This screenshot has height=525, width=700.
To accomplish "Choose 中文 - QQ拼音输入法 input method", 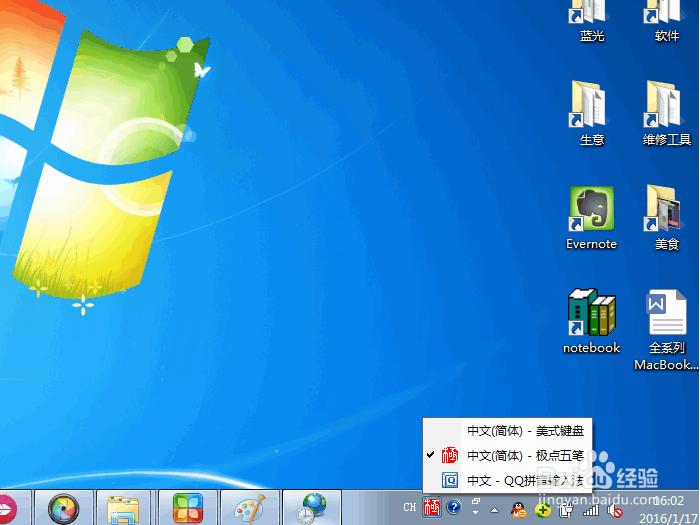I will [508, 480].
